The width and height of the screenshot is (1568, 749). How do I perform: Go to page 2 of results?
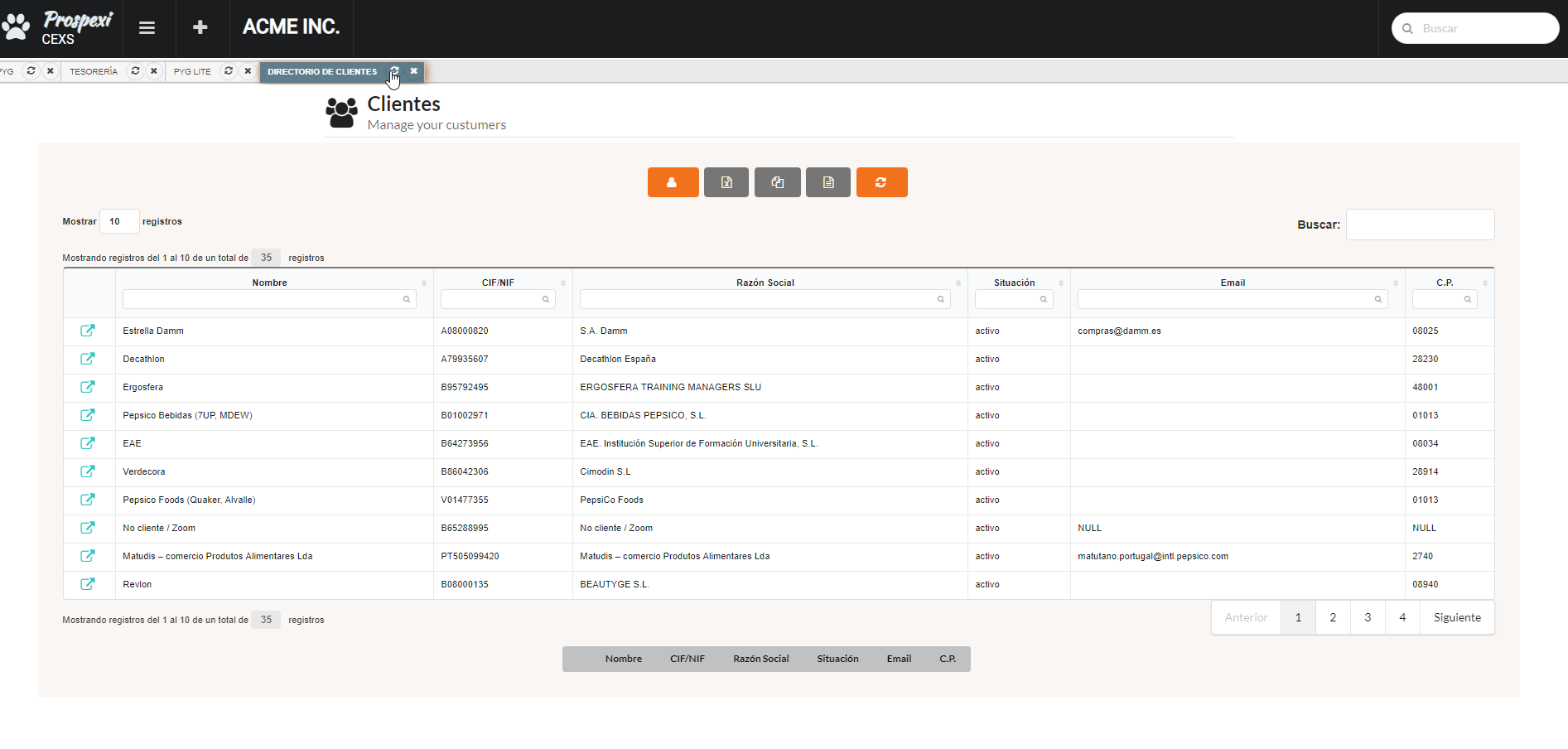1333,617
